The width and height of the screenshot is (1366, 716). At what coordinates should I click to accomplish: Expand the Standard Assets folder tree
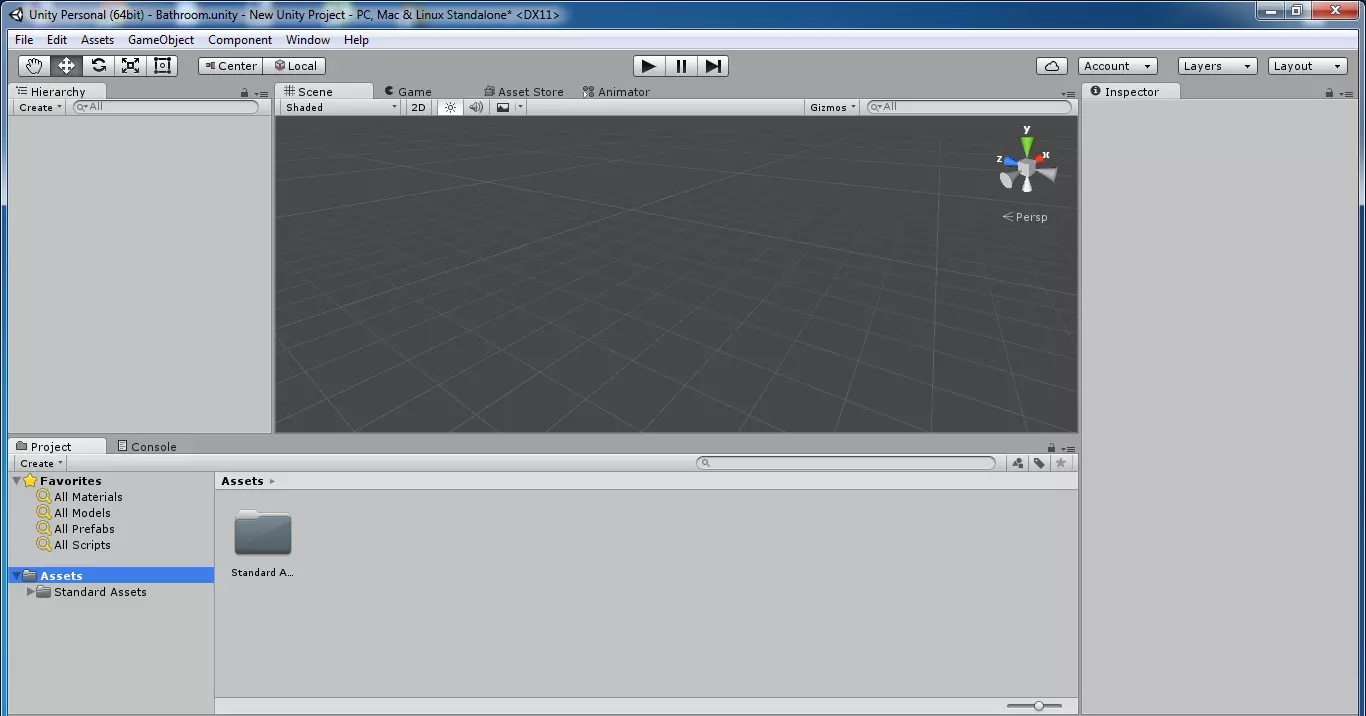[31, 592]
